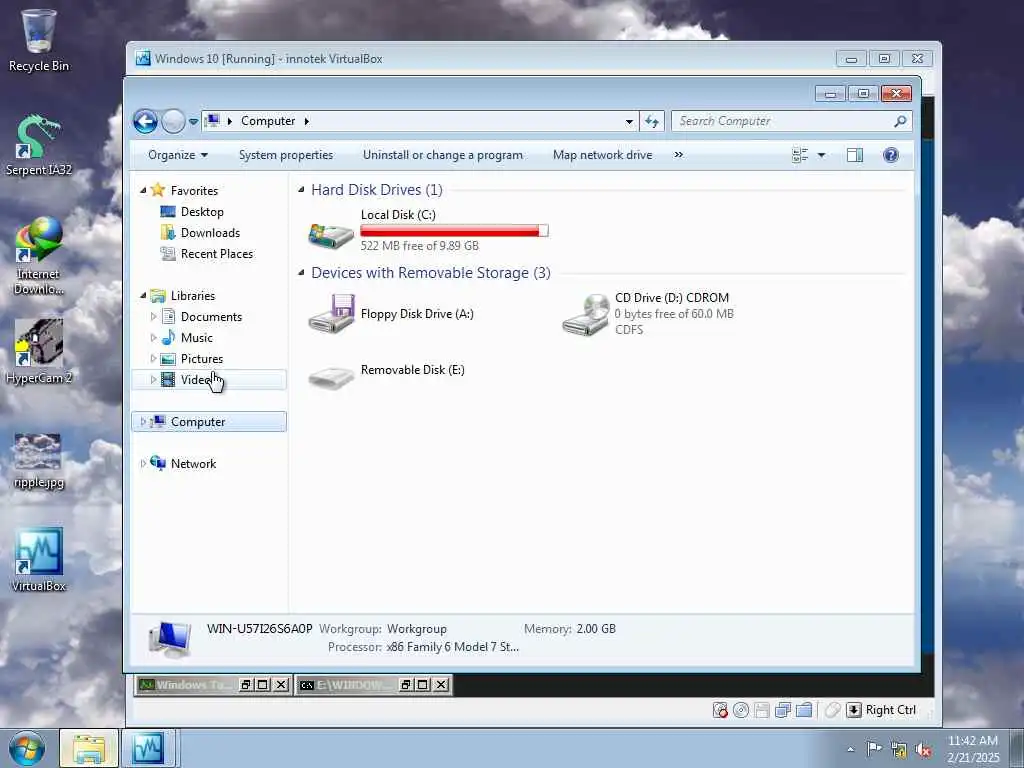Click the Windows Ta... minimized window tab
This screenshot has height=768, width=1024.
pos(186,684)
